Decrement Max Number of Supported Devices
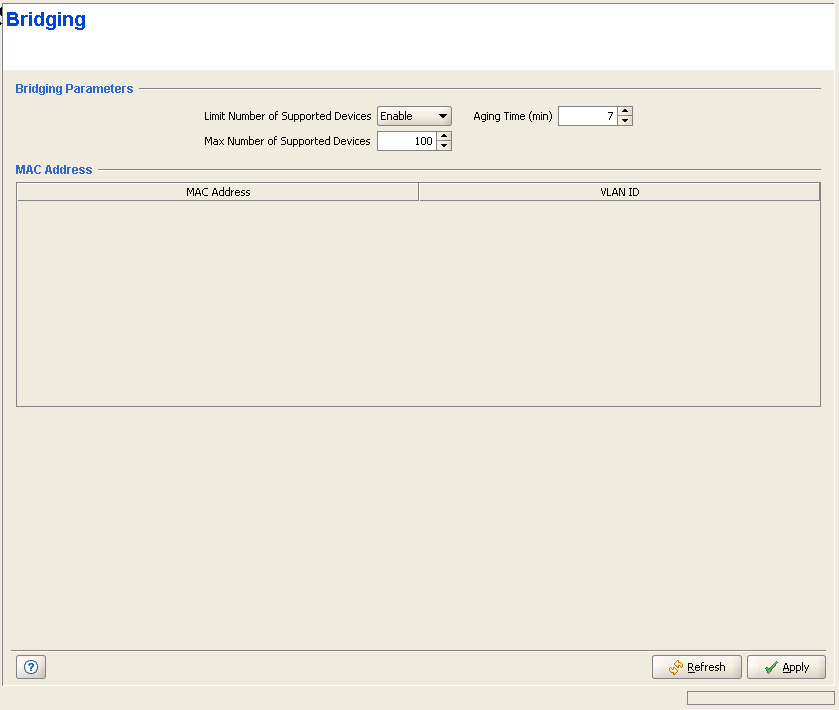The width and height of the screenshot is (839, 710). tap(444, 146)
